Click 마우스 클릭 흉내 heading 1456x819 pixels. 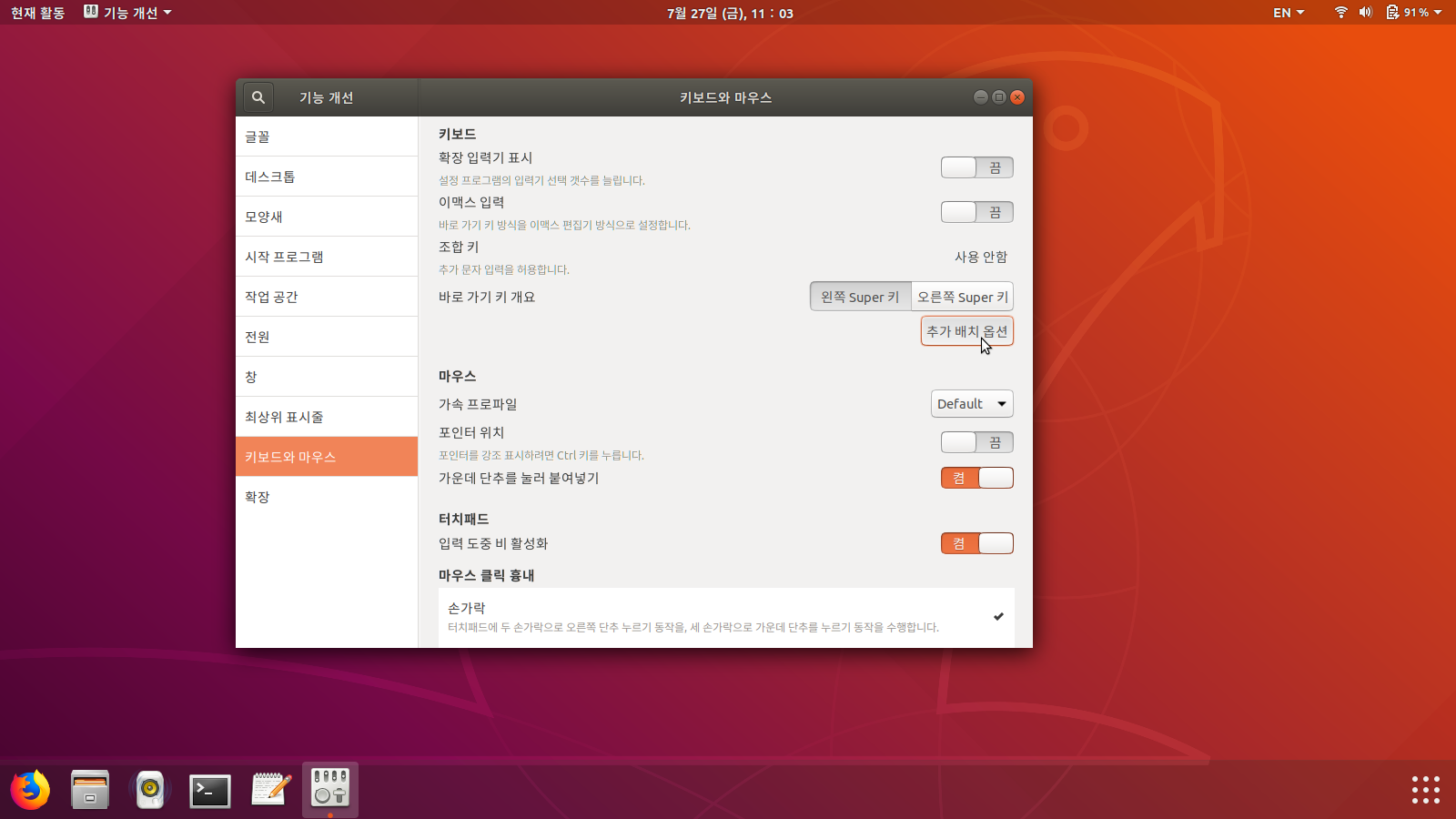[486, 575]
